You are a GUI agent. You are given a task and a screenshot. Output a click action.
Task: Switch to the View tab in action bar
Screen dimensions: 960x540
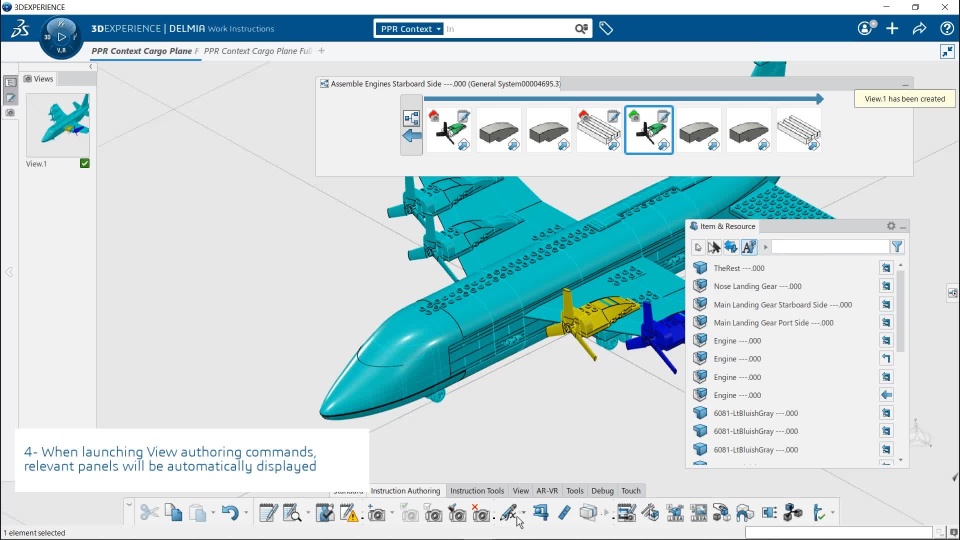[520, 490]
